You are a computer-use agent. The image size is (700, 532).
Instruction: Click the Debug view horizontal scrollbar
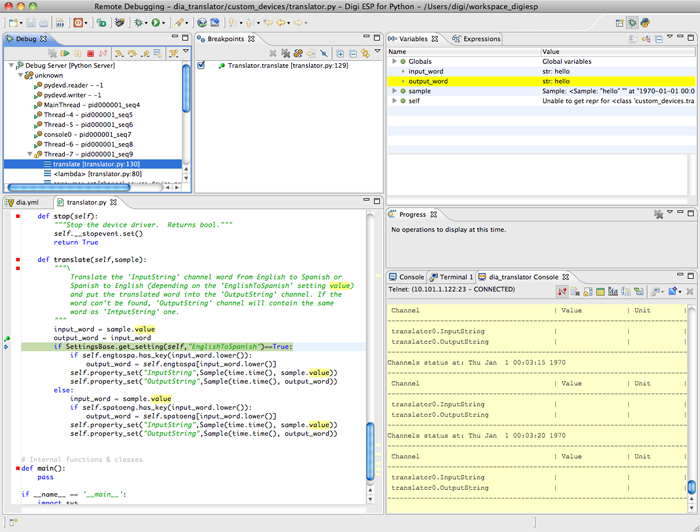(x=69, y=187)
